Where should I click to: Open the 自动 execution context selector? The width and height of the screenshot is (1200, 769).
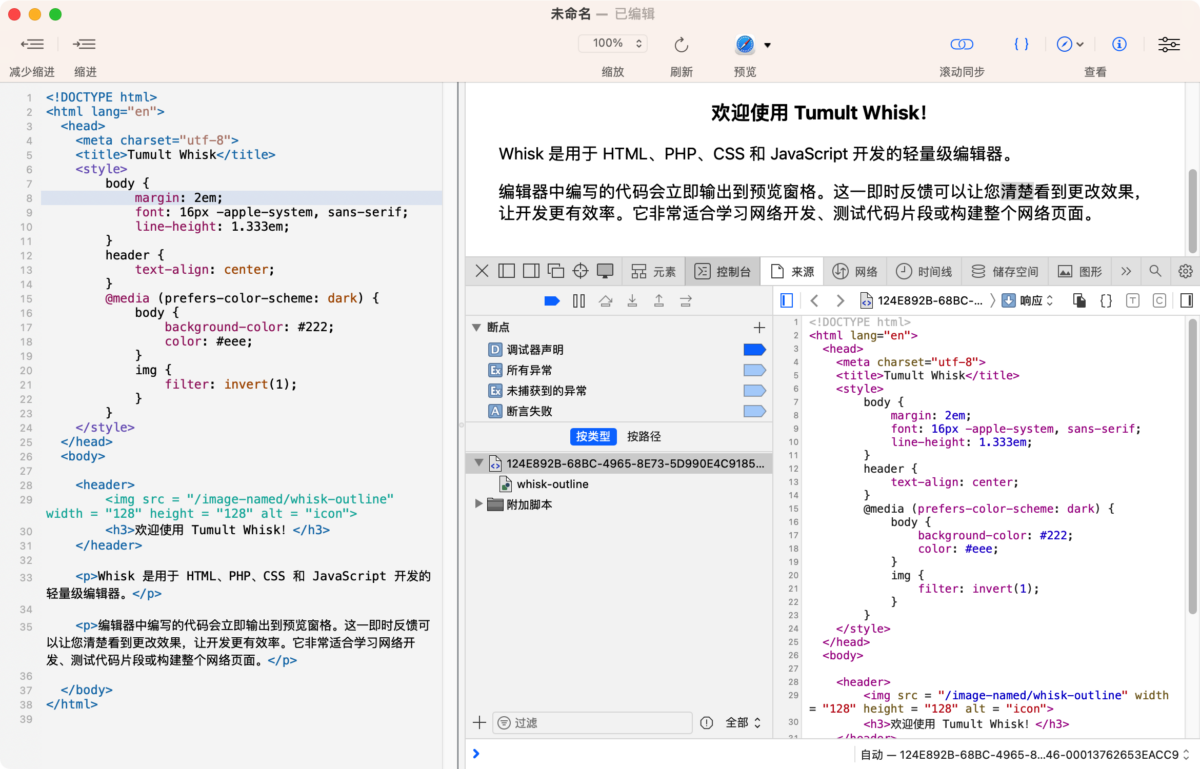pyautogui.click(x=1026, y=754)
